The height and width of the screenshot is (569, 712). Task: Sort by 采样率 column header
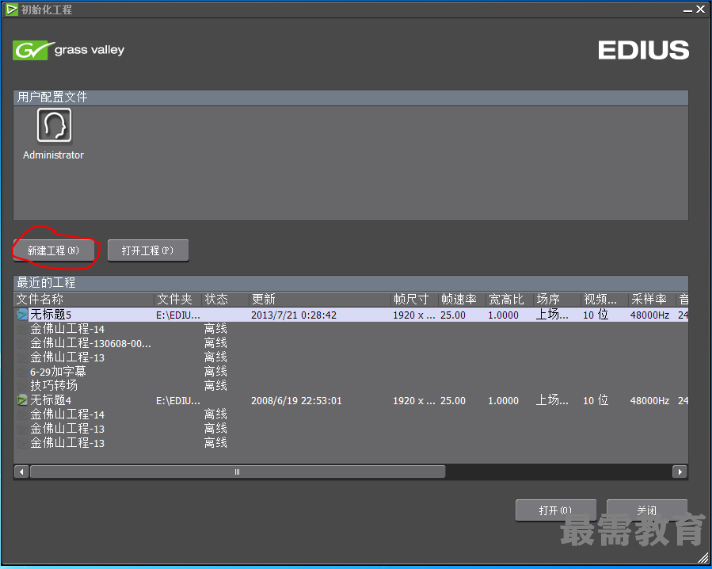(x=653, y=299)
